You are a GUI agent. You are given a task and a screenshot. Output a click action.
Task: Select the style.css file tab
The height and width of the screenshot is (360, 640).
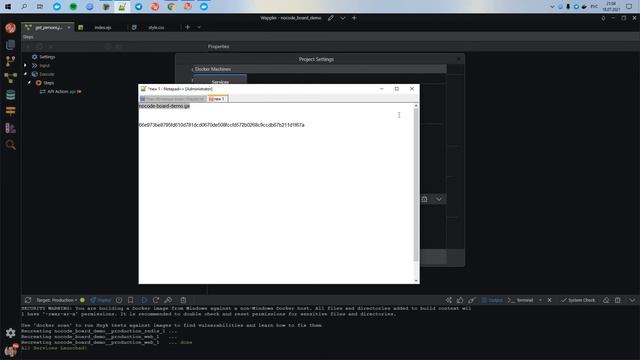coord(156,27)
